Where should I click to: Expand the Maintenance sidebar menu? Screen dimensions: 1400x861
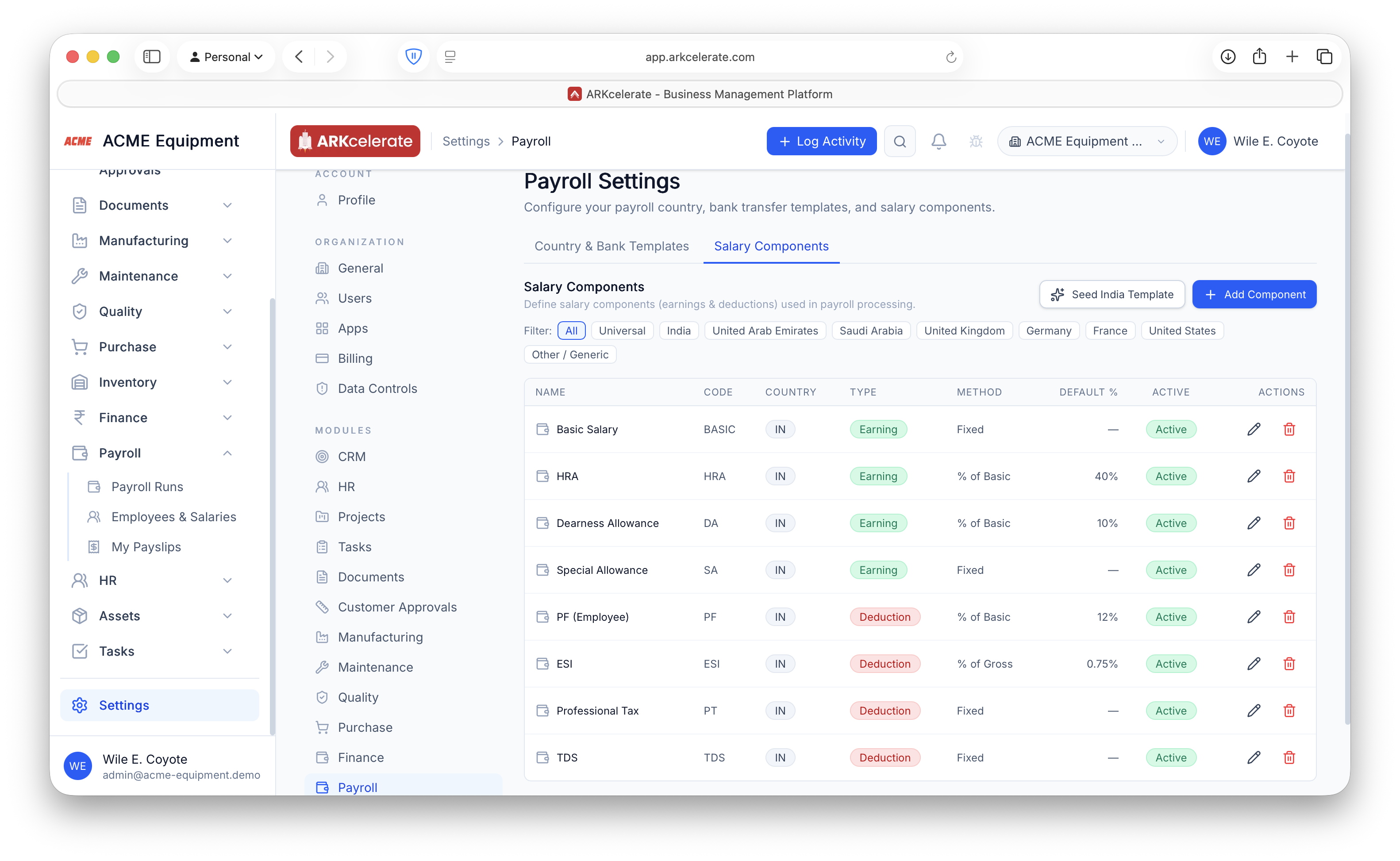click(x=153, y=276)
